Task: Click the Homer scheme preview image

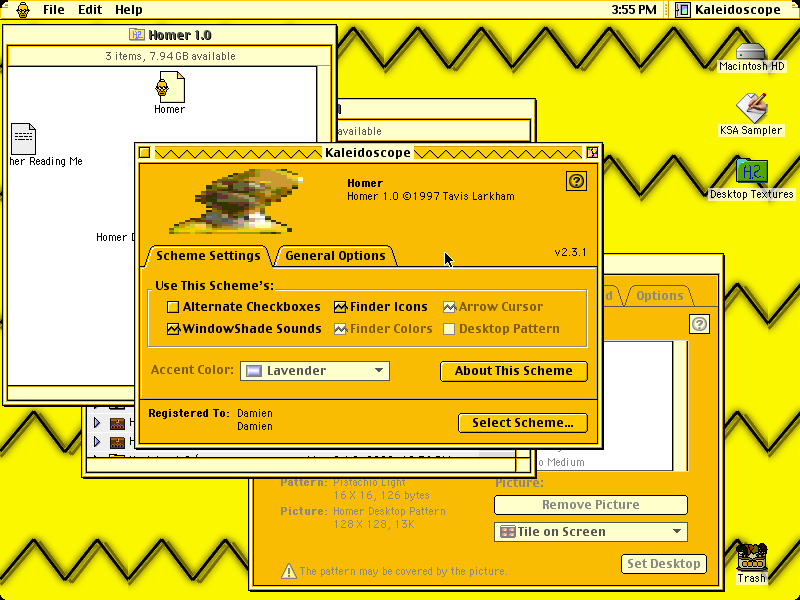Action: pos(236,201)
